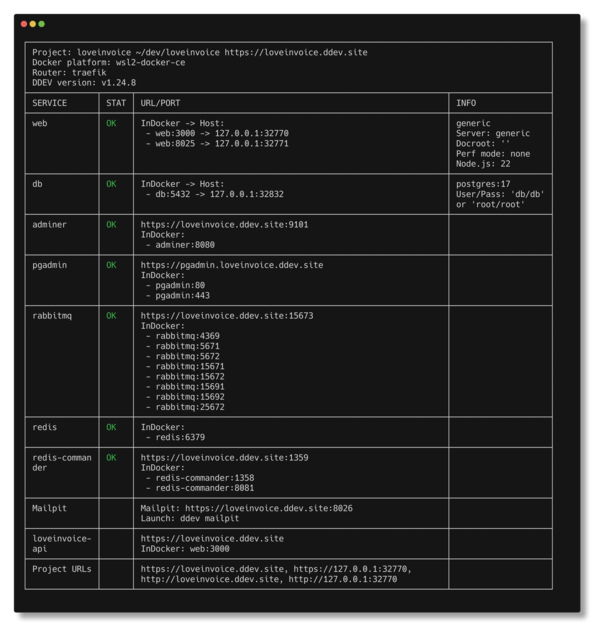Viewport: 600px width, 632px height.
Task: Click the STAT column header
Action: click(x=116, y=103)
